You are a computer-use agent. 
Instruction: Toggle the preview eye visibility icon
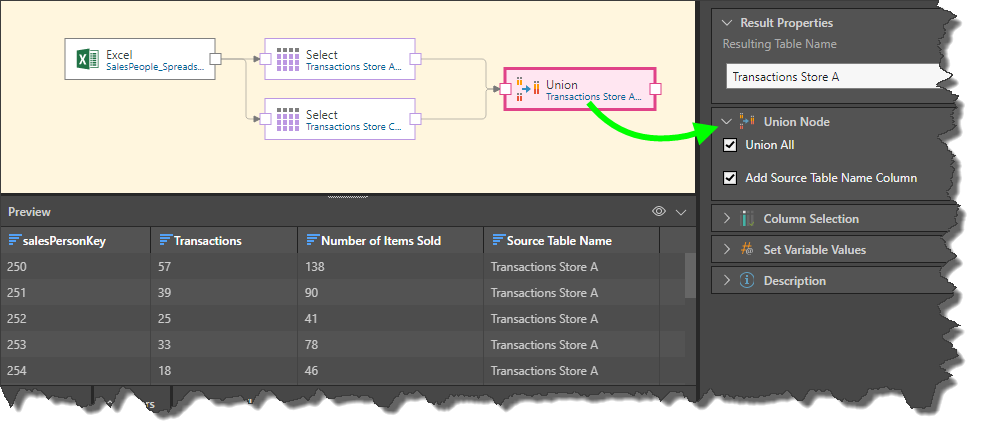pyautogui.click(x=658, y=212)
